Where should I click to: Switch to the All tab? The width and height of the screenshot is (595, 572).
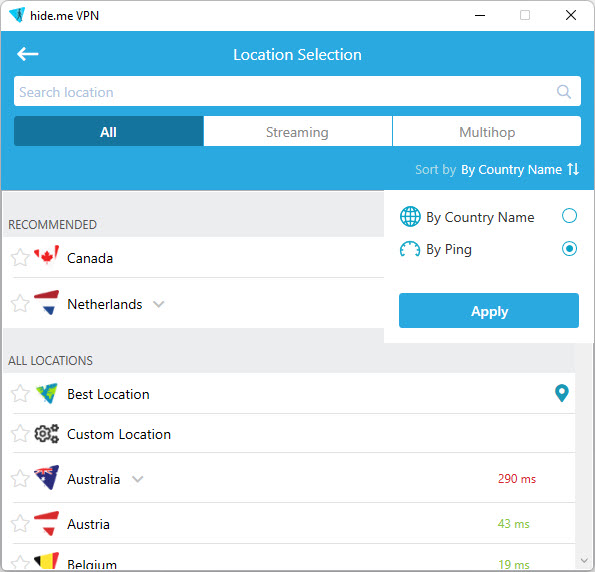(x=109, y=131)
